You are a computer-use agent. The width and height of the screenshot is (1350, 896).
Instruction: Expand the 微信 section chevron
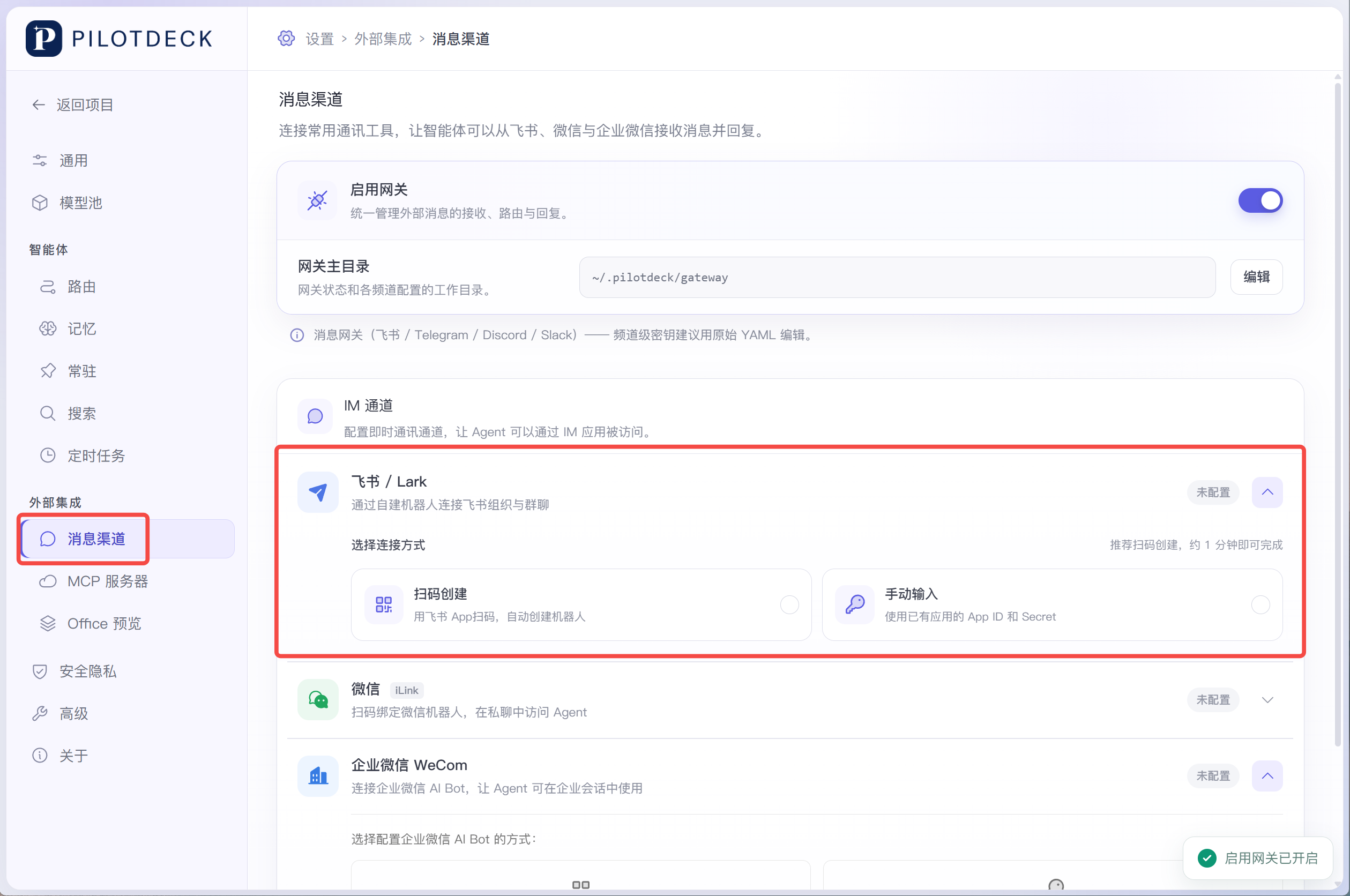(x=1267, y=700)
